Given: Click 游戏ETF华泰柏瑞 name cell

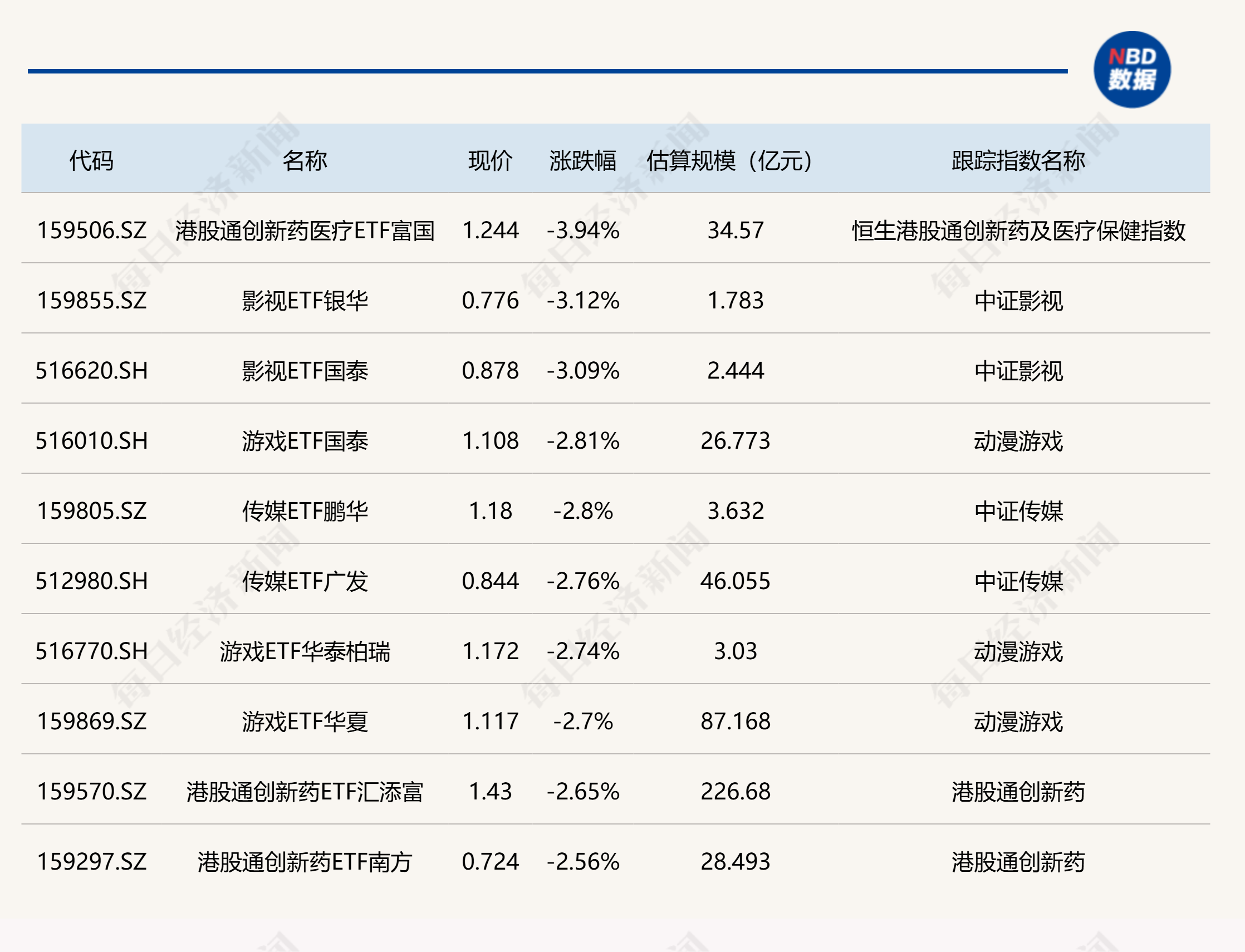Looking at the screenshot, I should tap(305, 652).
